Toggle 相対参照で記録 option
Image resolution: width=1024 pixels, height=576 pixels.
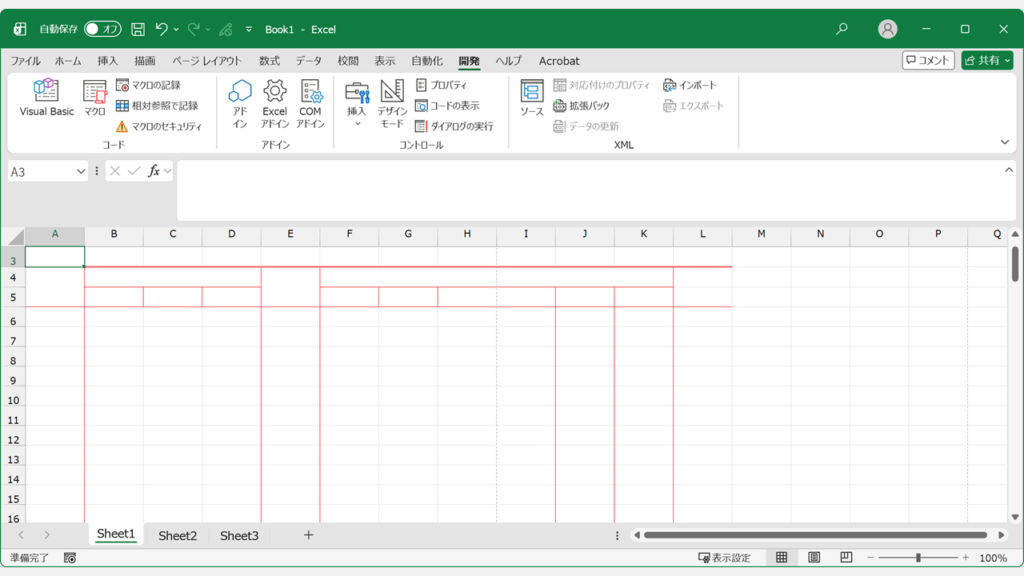pyautogui.click(x=157, y=106)
